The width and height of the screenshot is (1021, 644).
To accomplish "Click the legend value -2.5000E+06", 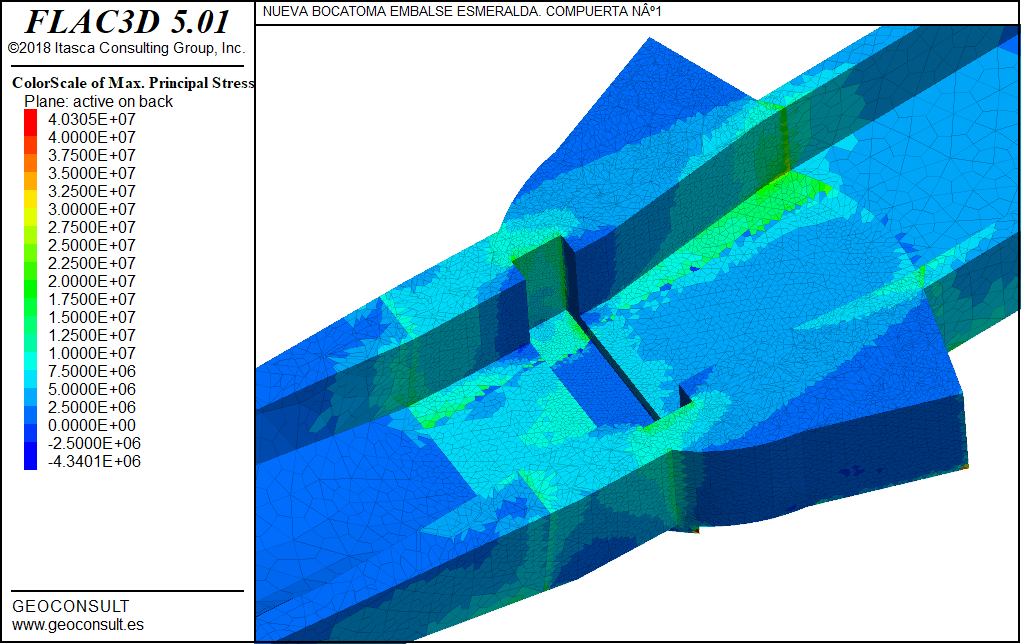I will click(94, 443).
